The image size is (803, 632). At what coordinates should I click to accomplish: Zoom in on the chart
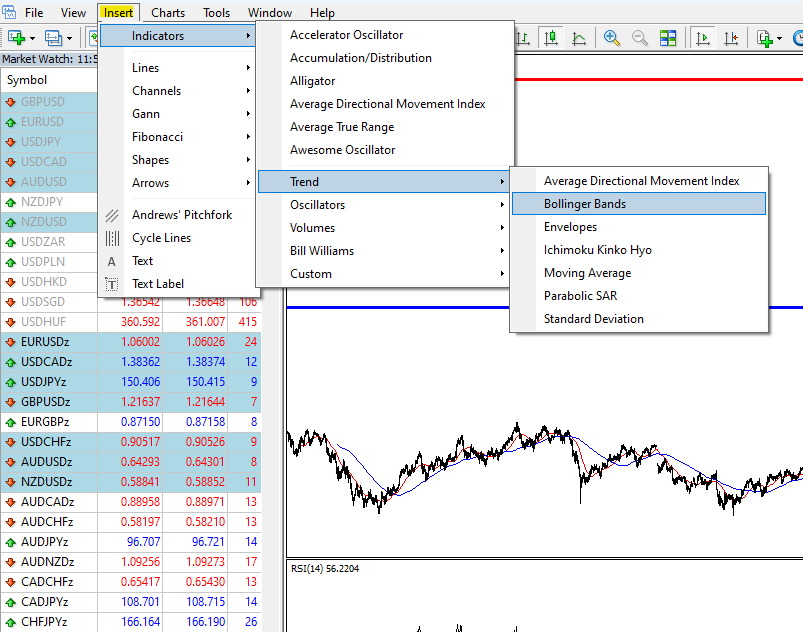(x=612, y=37)
